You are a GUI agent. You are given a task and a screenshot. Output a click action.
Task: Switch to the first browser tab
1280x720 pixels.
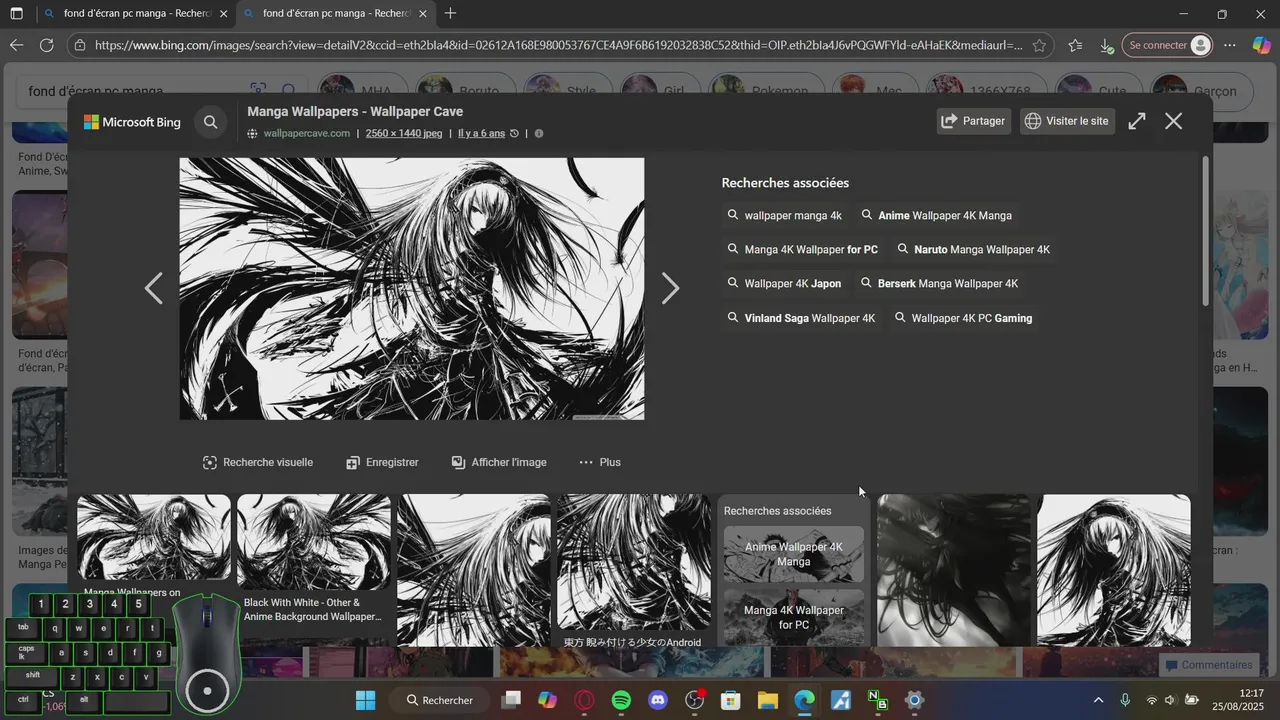(137, 14)
